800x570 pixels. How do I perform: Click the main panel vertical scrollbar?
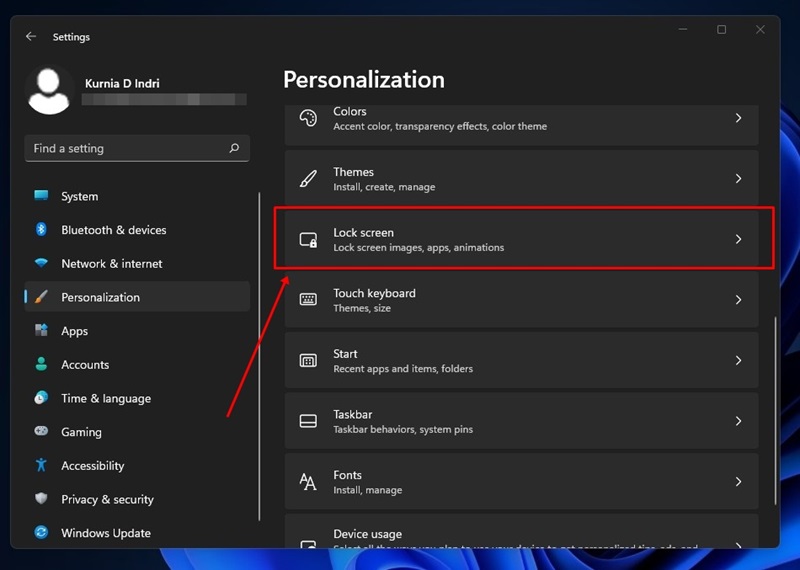click(x=775, y=411)
